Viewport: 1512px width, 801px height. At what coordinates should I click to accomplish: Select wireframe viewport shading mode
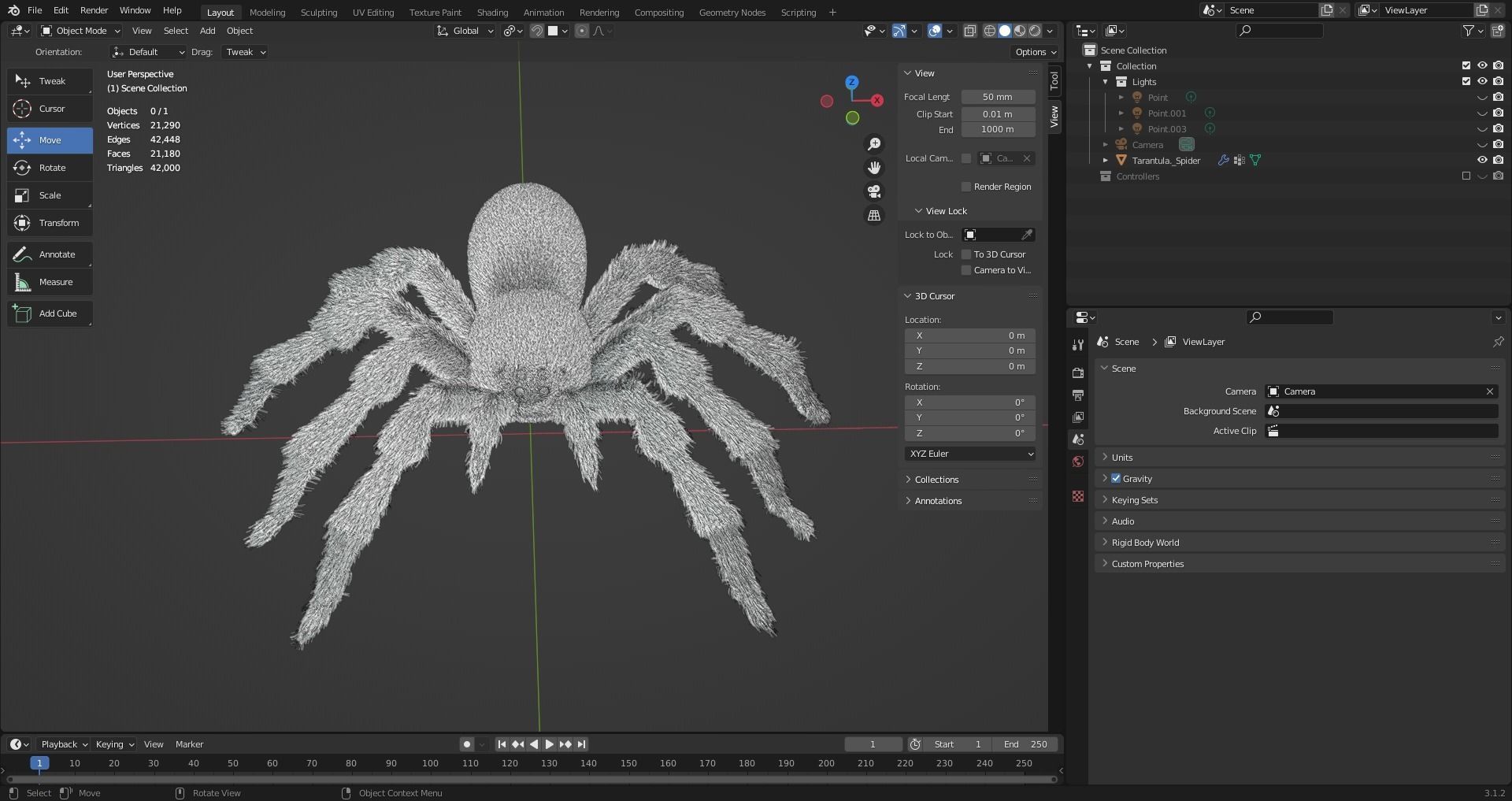tap(990, 31)
